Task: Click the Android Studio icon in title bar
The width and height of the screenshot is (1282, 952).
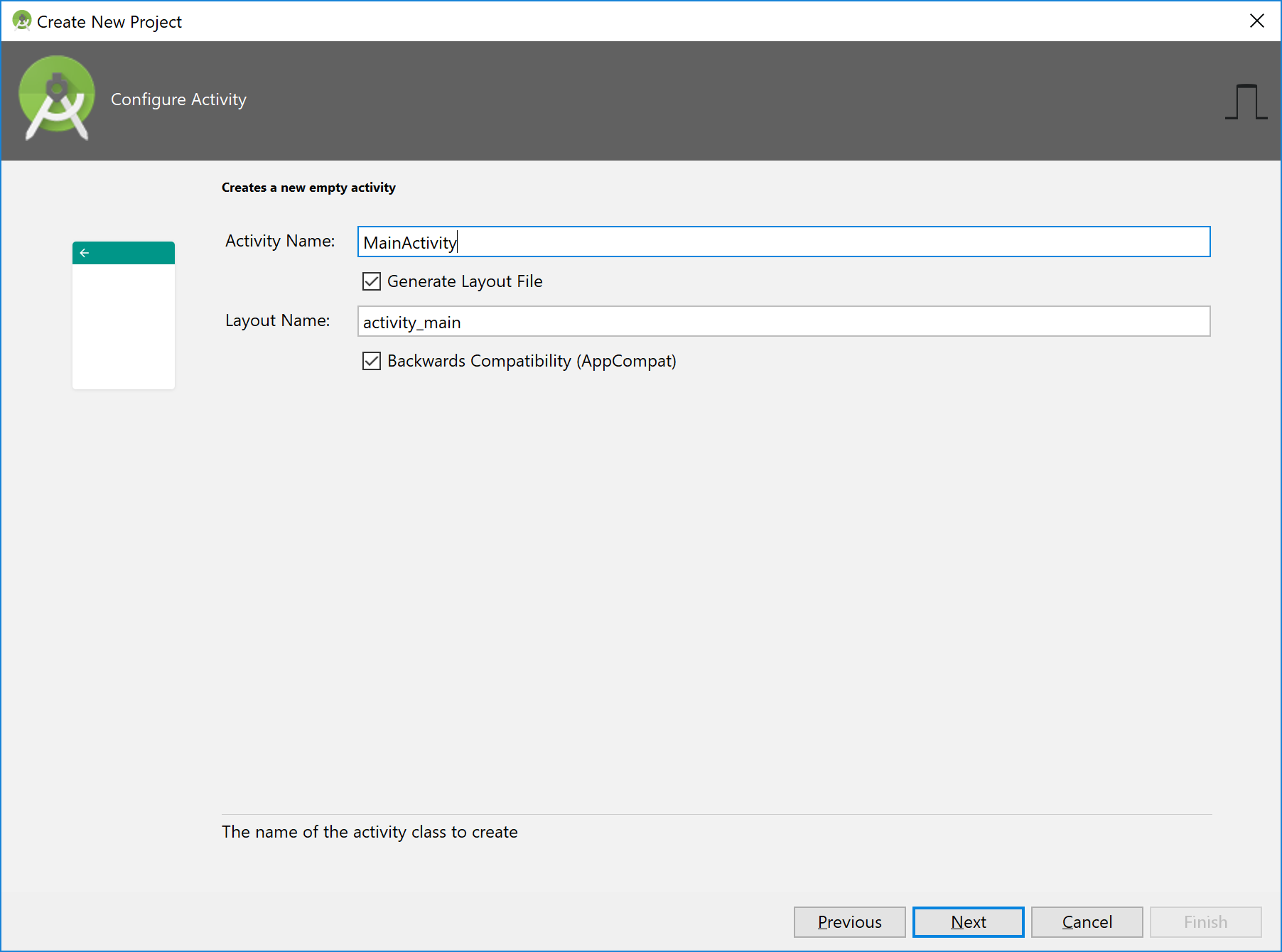Action: [21, 21]
